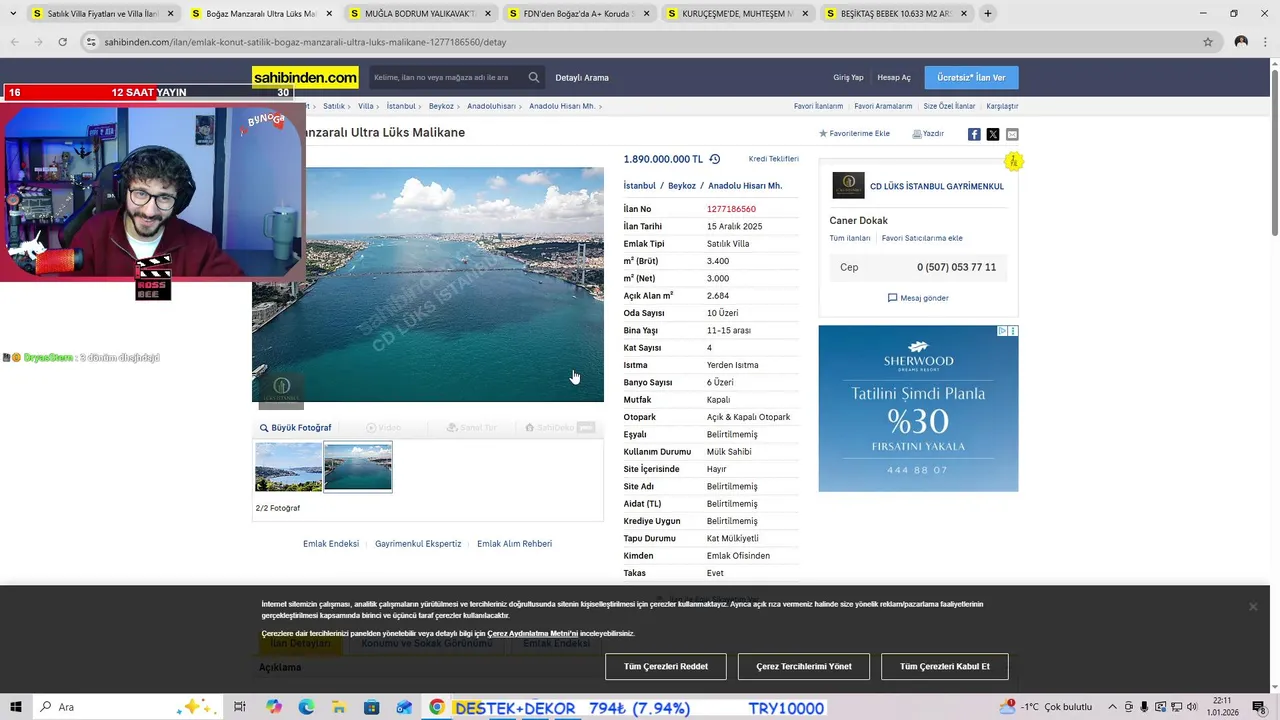Viewport: 1280px width, 720px height.
Task: Open the tab search dropdown arrow
Action: [13, 14]
